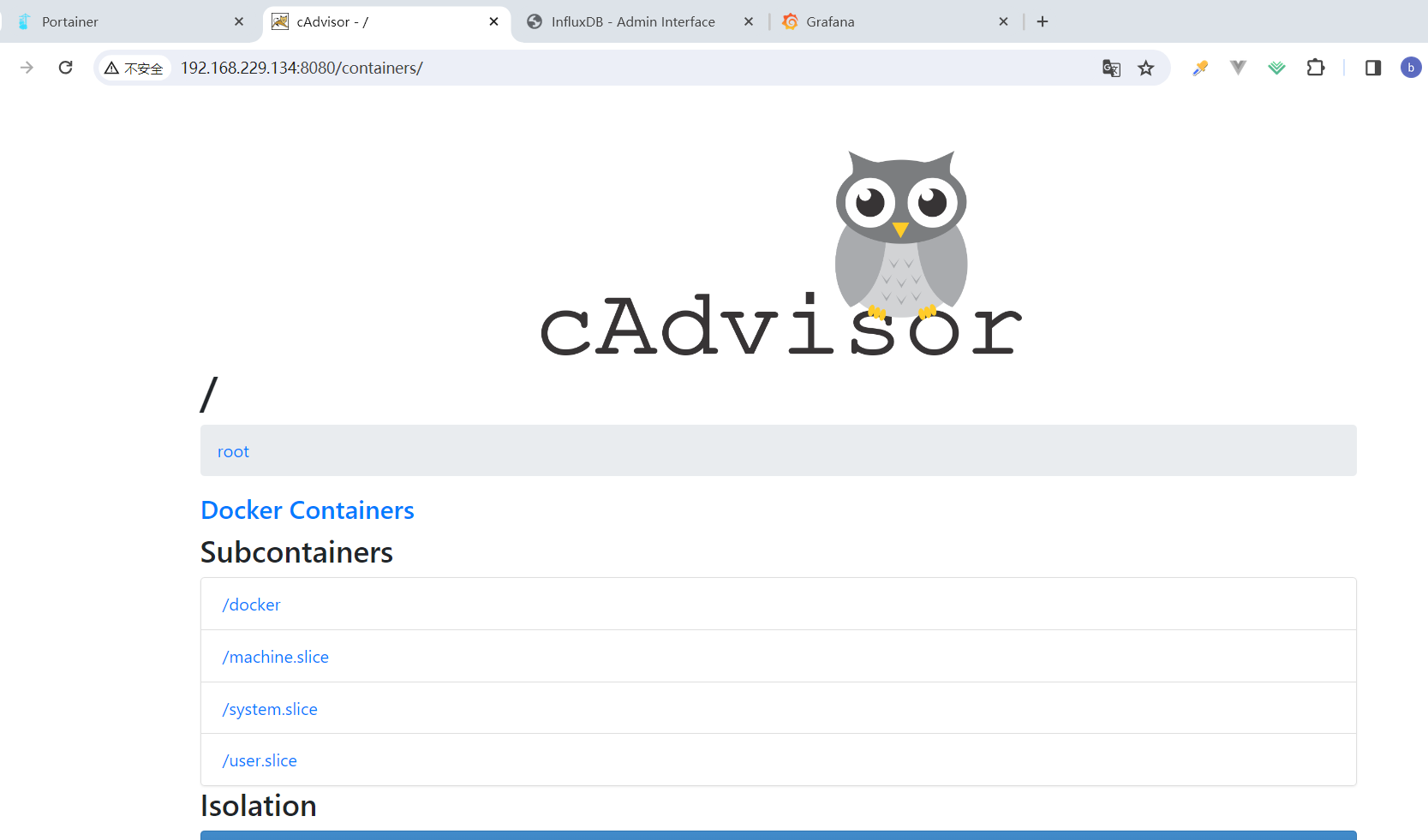Select the cAdvisor browser tab
The image size is (1428, 840).
386,21
